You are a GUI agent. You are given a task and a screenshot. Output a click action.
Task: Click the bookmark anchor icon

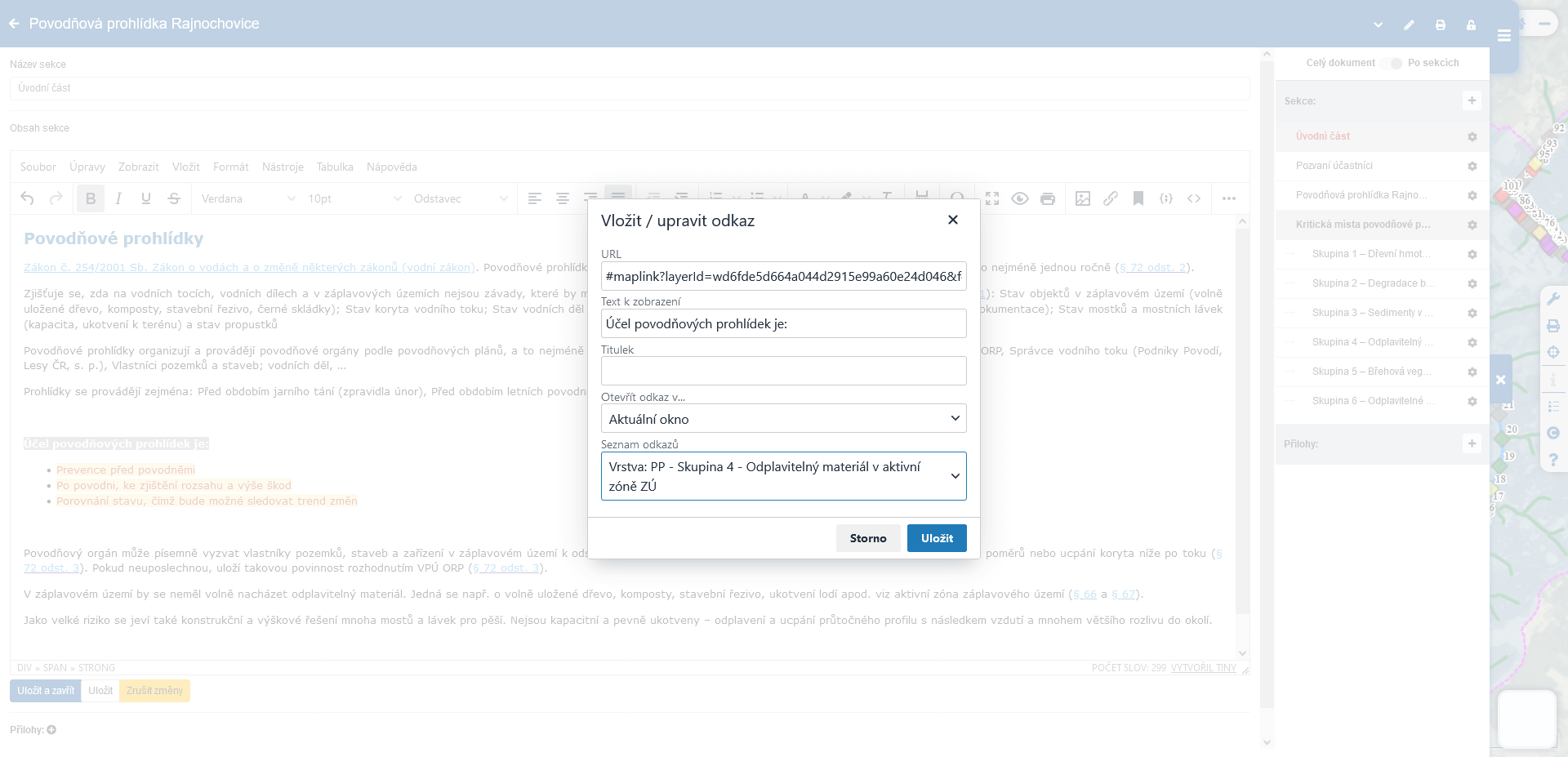point(1138,198)
